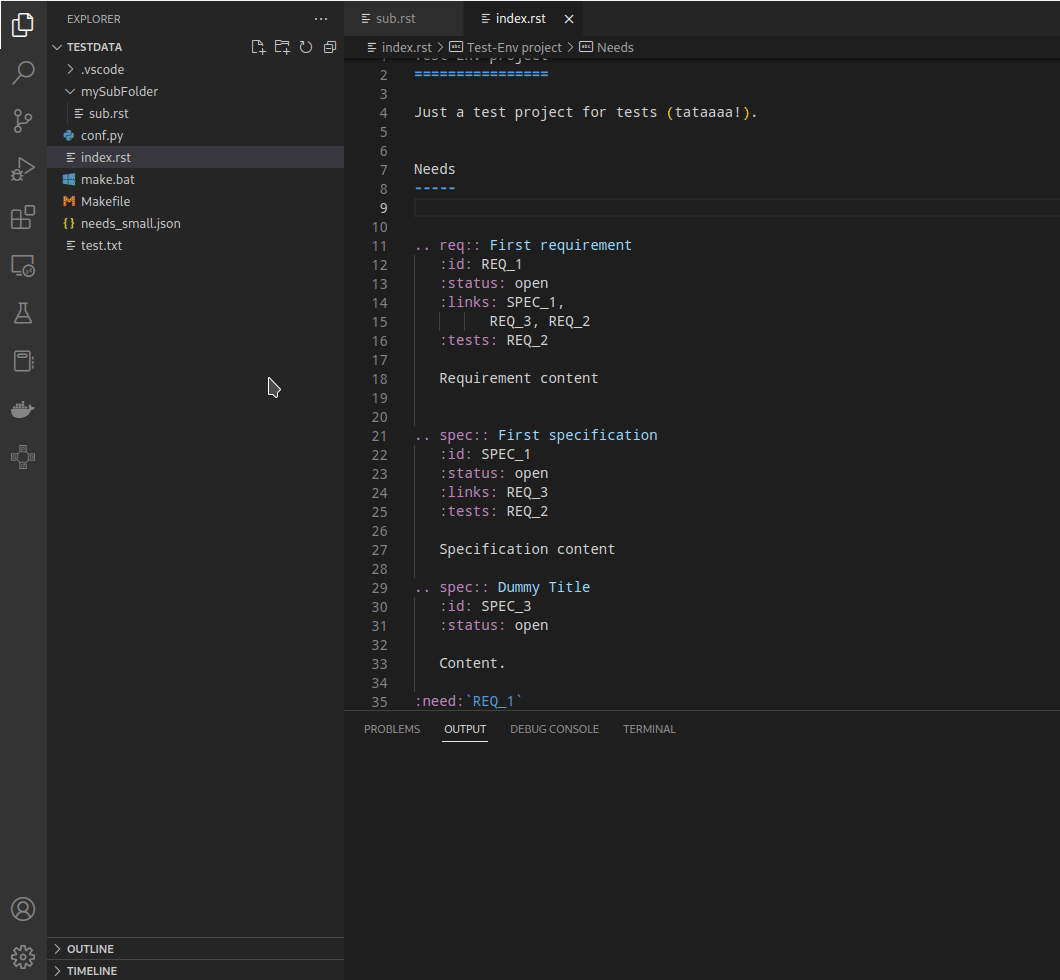Screen dimensions: 1060x980
Task: Collapse the mySubFolder folder
Action: click(x=195, y=91)
